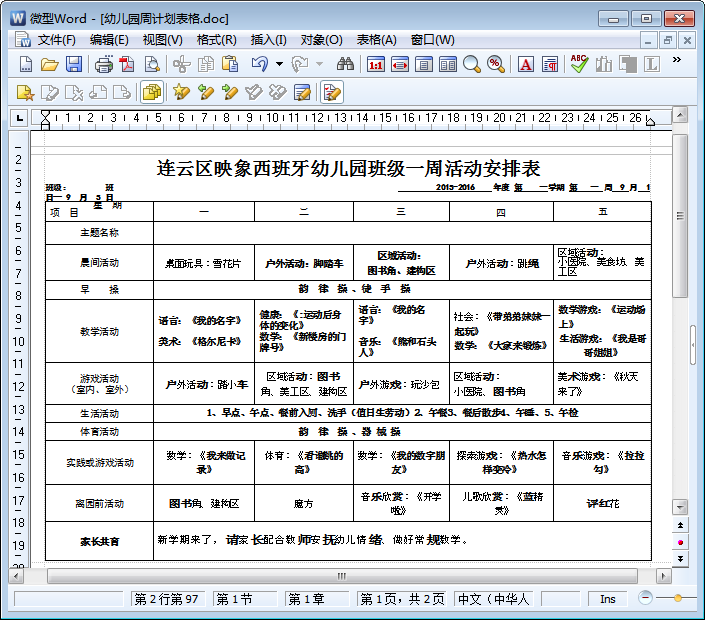Jump to next page with double down arrow
This screenshot has height=620, width=705.
coord(680,559)
